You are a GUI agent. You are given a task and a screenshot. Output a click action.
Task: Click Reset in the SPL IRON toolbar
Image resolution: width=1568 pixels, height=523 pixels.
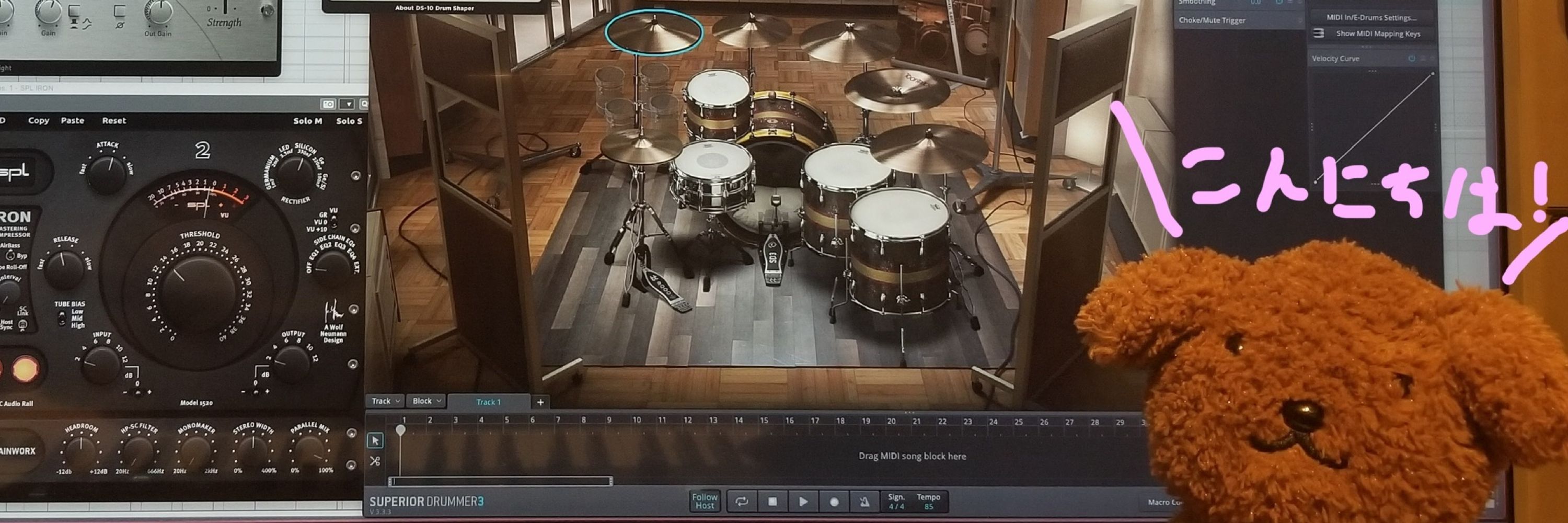[114, 121]
